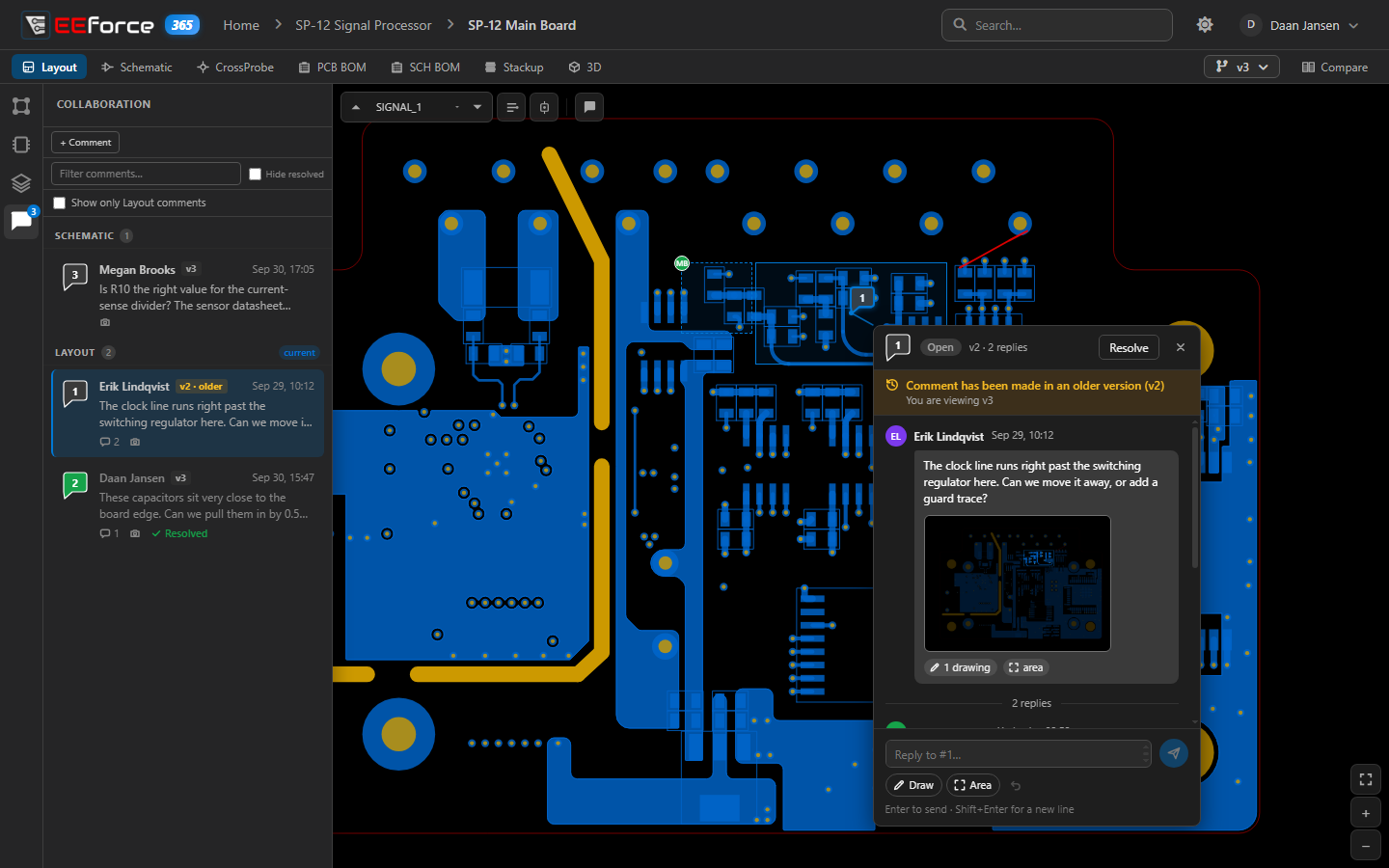
Task: Open the comments sidebar icon
Action: (21, 221)
